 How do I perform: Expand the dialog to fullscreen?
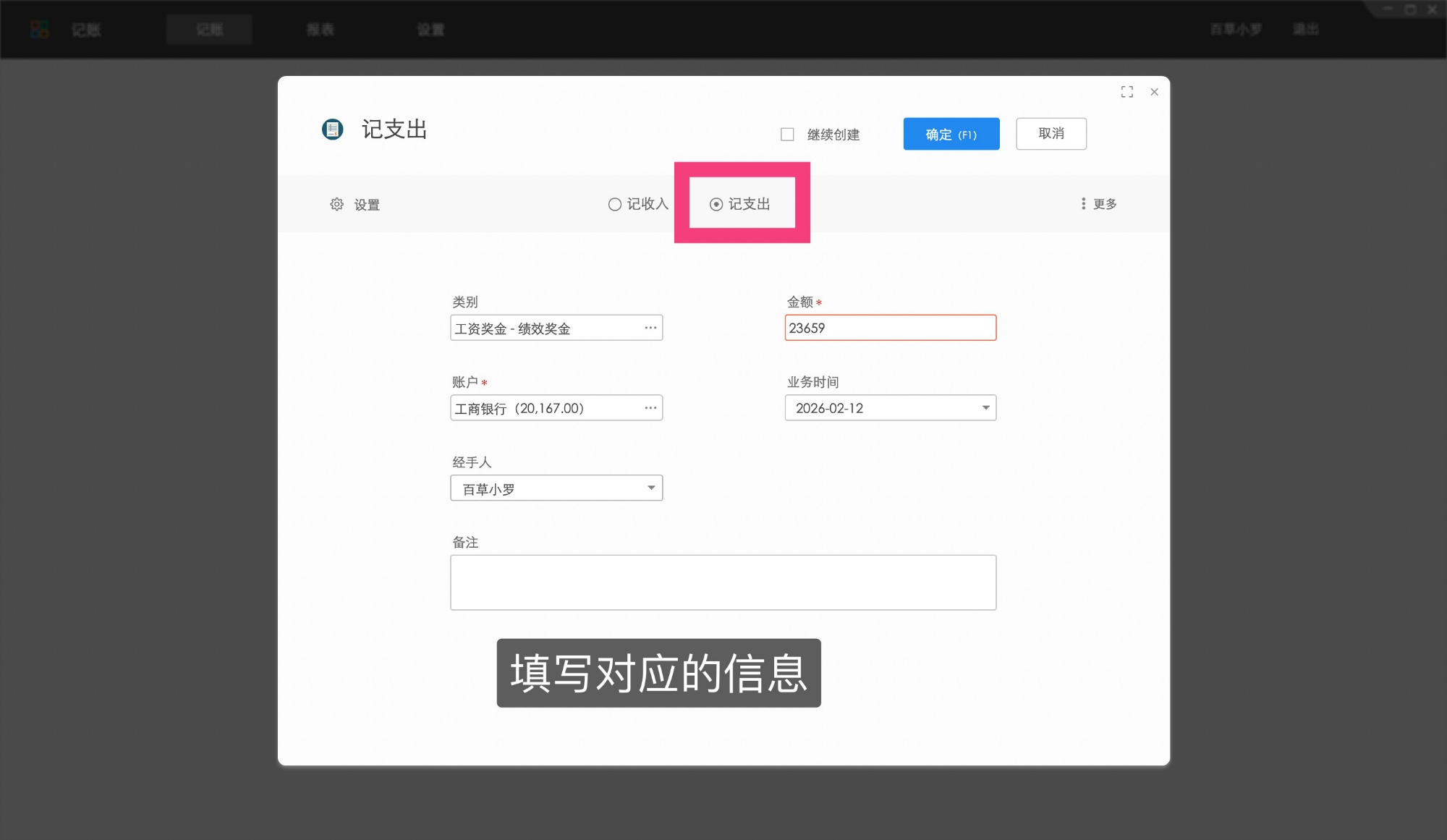click(x=1127, y=92)
